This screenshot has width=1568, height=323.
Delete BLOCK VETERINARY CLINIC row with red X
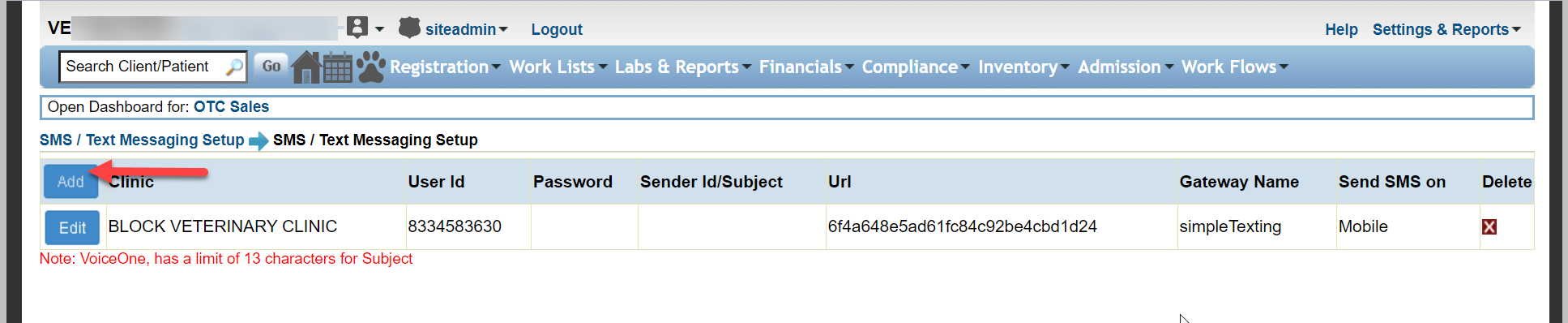[x=1489, y=227]
